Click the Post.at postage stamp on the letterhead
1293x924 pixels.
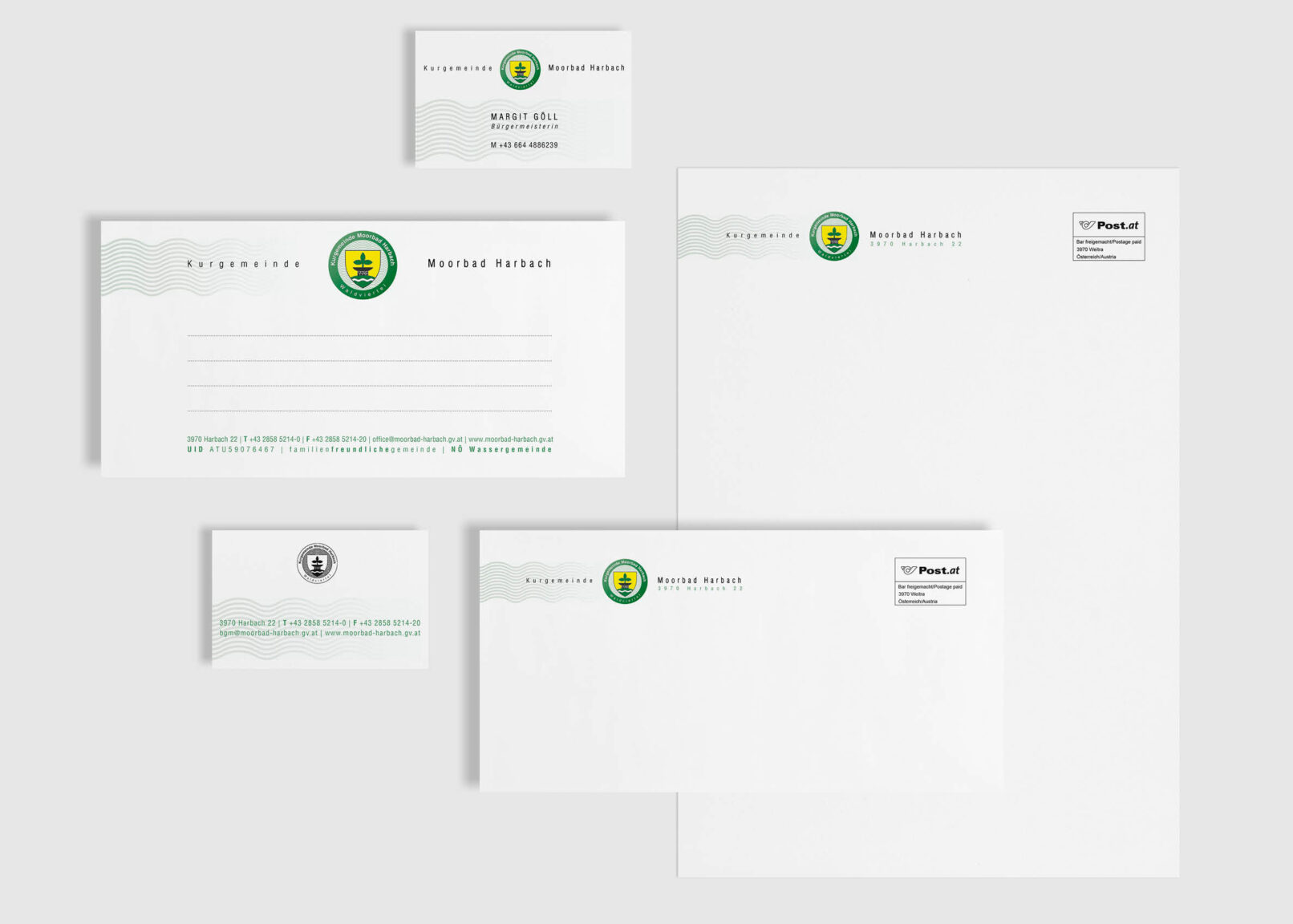1109,237
